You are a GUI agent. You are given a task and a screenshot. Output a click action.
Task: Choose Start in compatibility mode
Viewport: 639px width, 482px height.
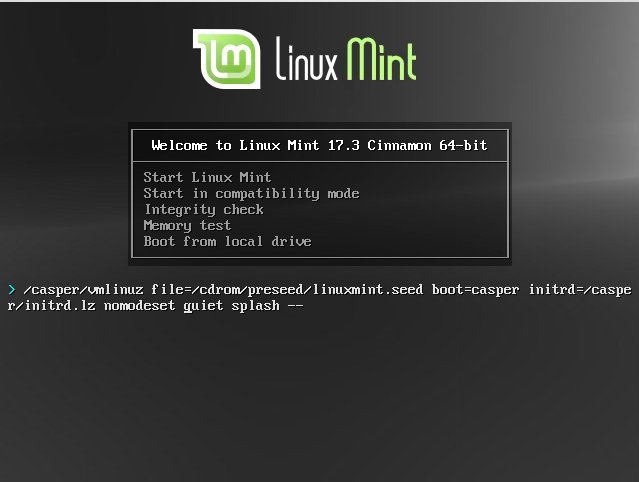coord(251,194)
